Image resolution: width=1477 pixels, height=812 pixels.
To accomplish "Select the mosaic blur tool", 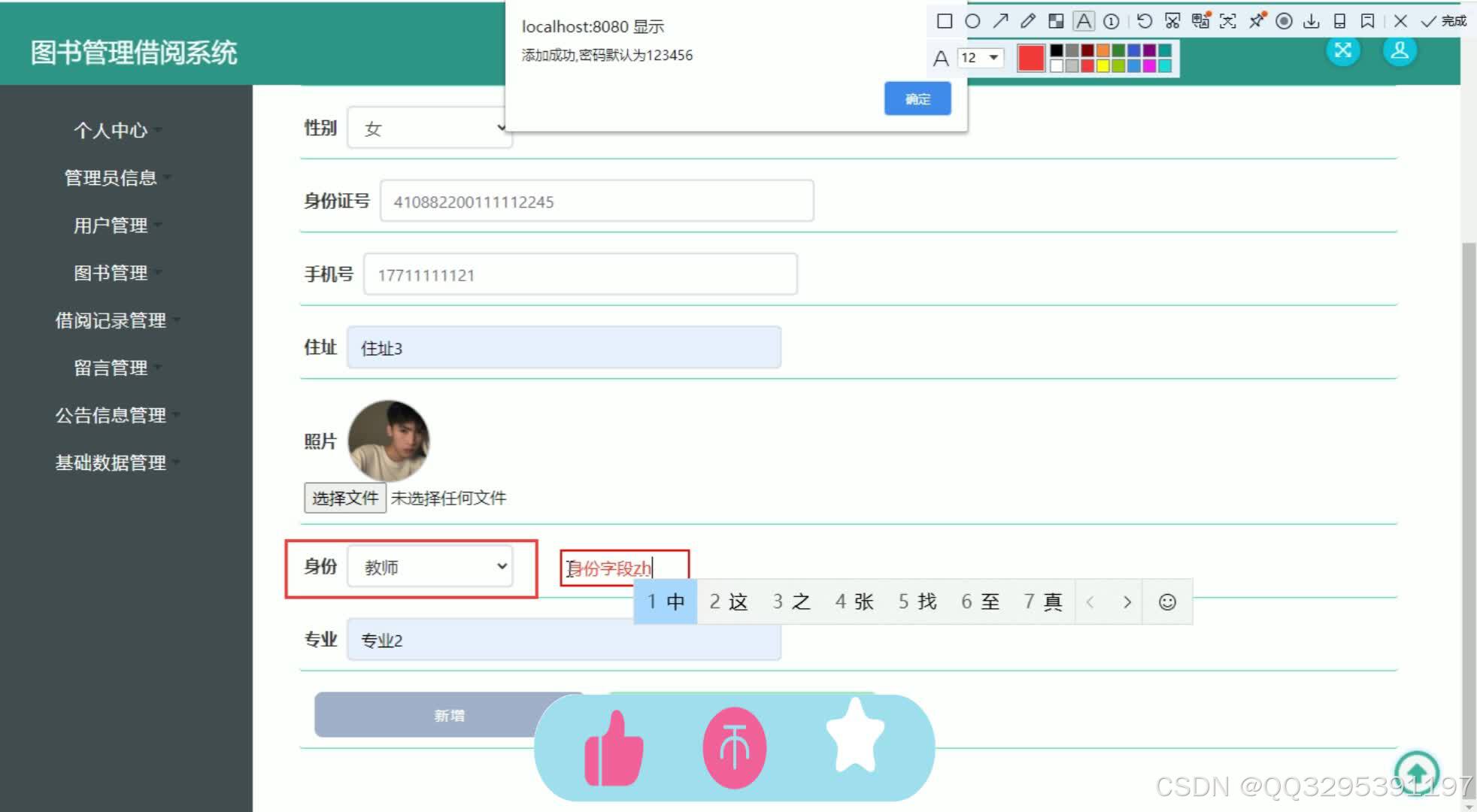I will point(1056,21).
